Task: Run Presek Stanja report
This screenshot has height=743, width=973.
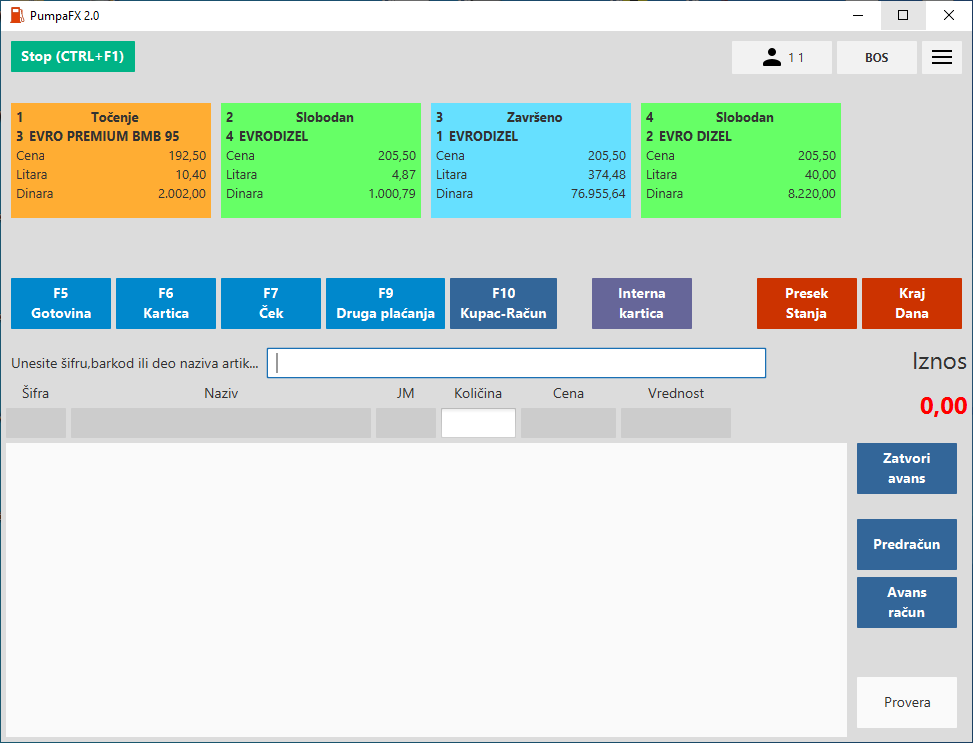Action: click(806, 303)
